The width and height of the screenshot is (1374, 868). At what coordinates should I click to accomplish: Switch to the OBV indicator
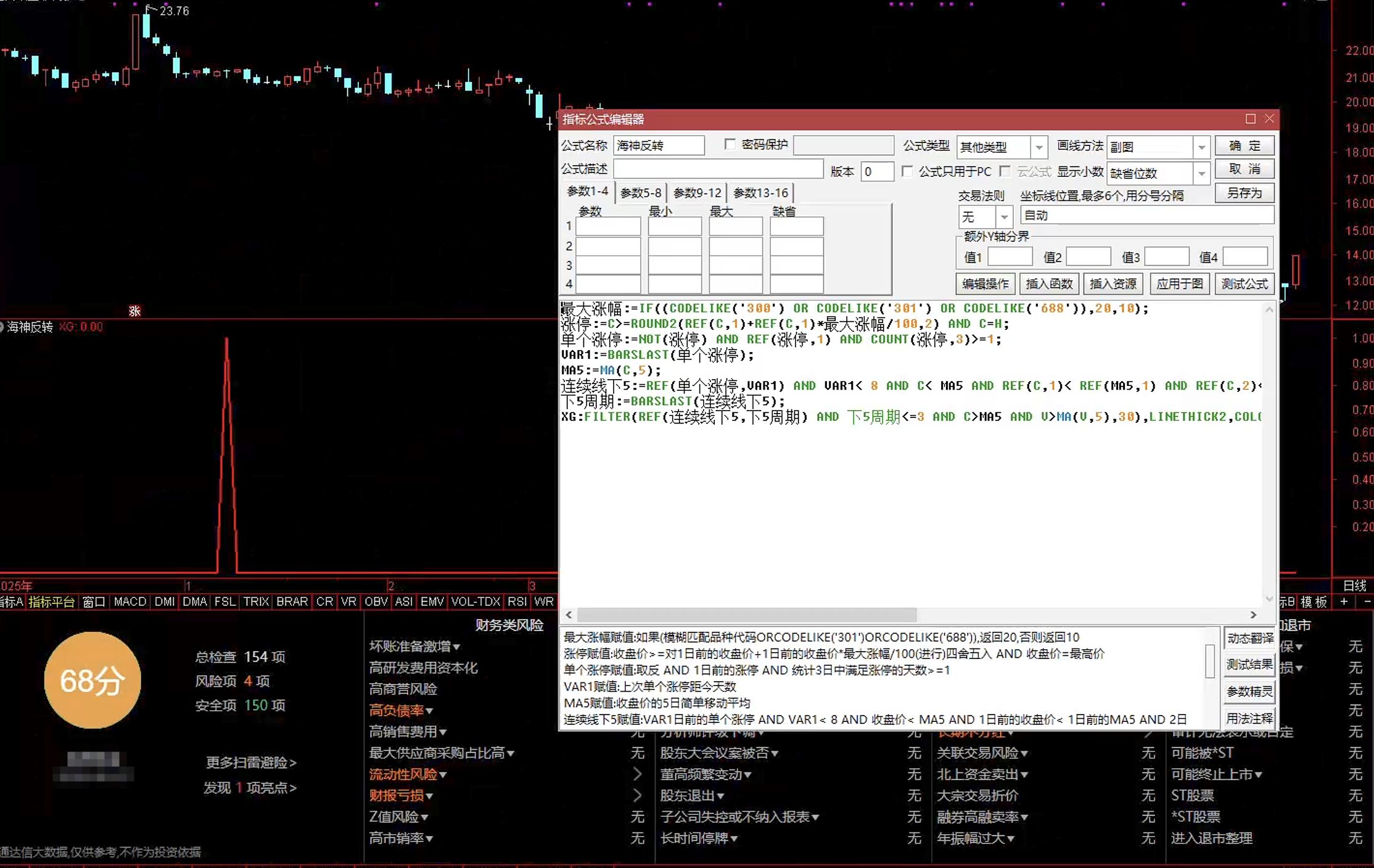pos(376,602)
